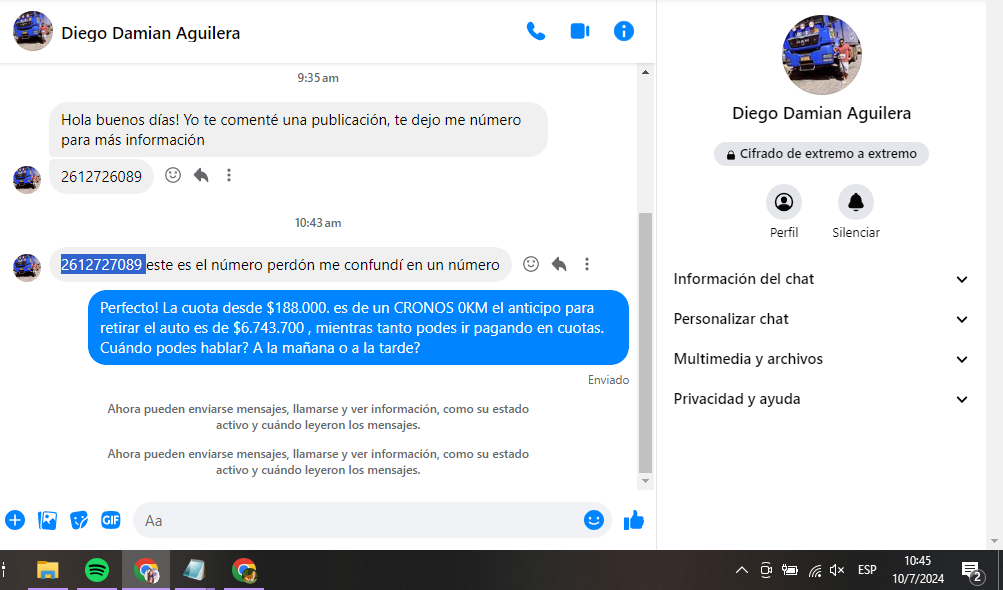Open Meet Now tray icon
Viewport: 1003px width, 590px height.
click(x=766, y=570)
